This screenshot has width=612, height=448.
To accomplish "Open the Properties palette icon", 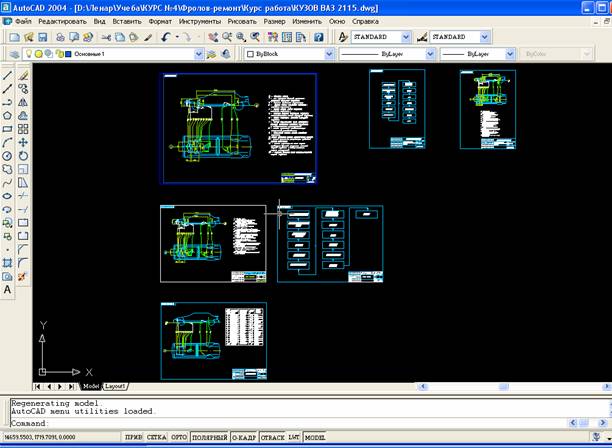I will [x=273, y=37].
